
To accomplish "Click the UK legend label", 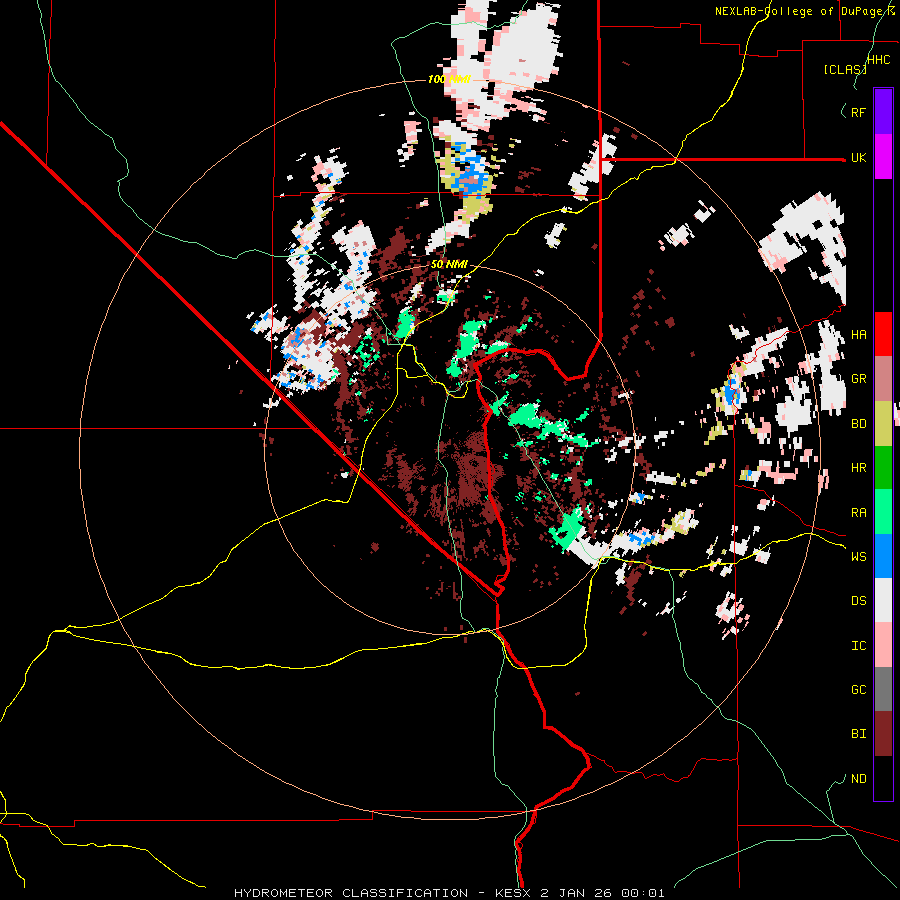I will 858,157.
